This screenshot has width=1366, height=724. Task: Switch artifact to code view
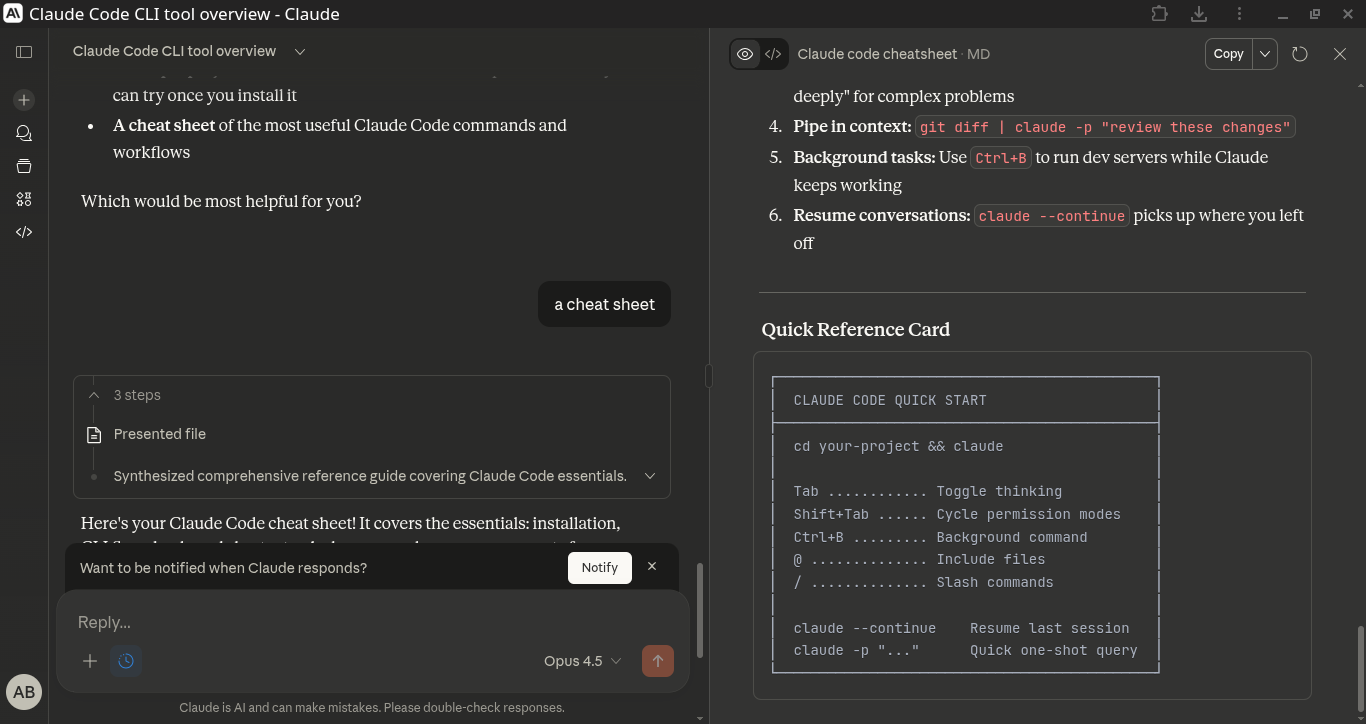click(x=773, y=53)
